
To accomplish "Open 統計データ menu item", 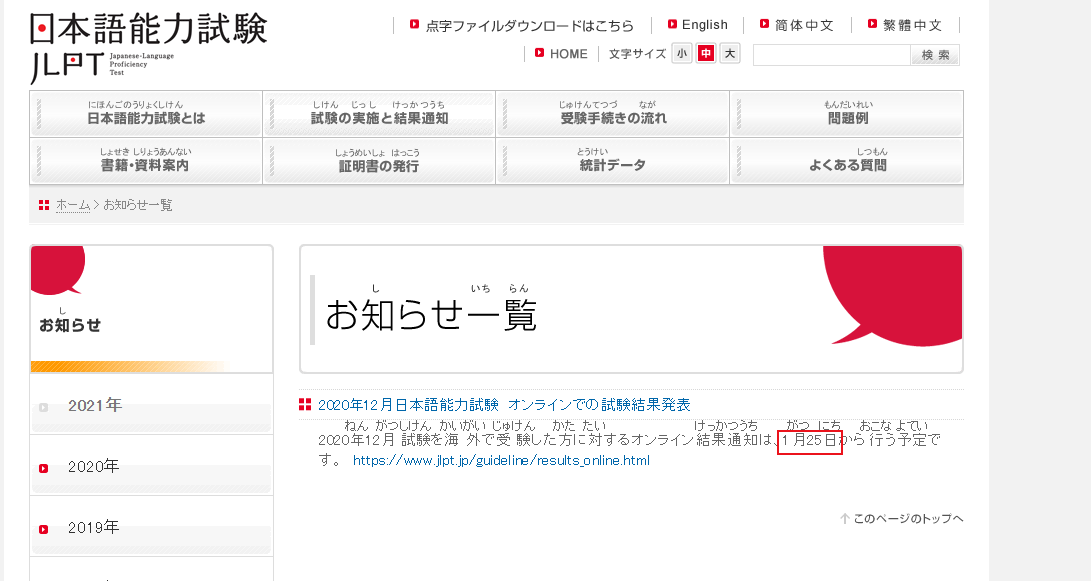I will [612, 161].
